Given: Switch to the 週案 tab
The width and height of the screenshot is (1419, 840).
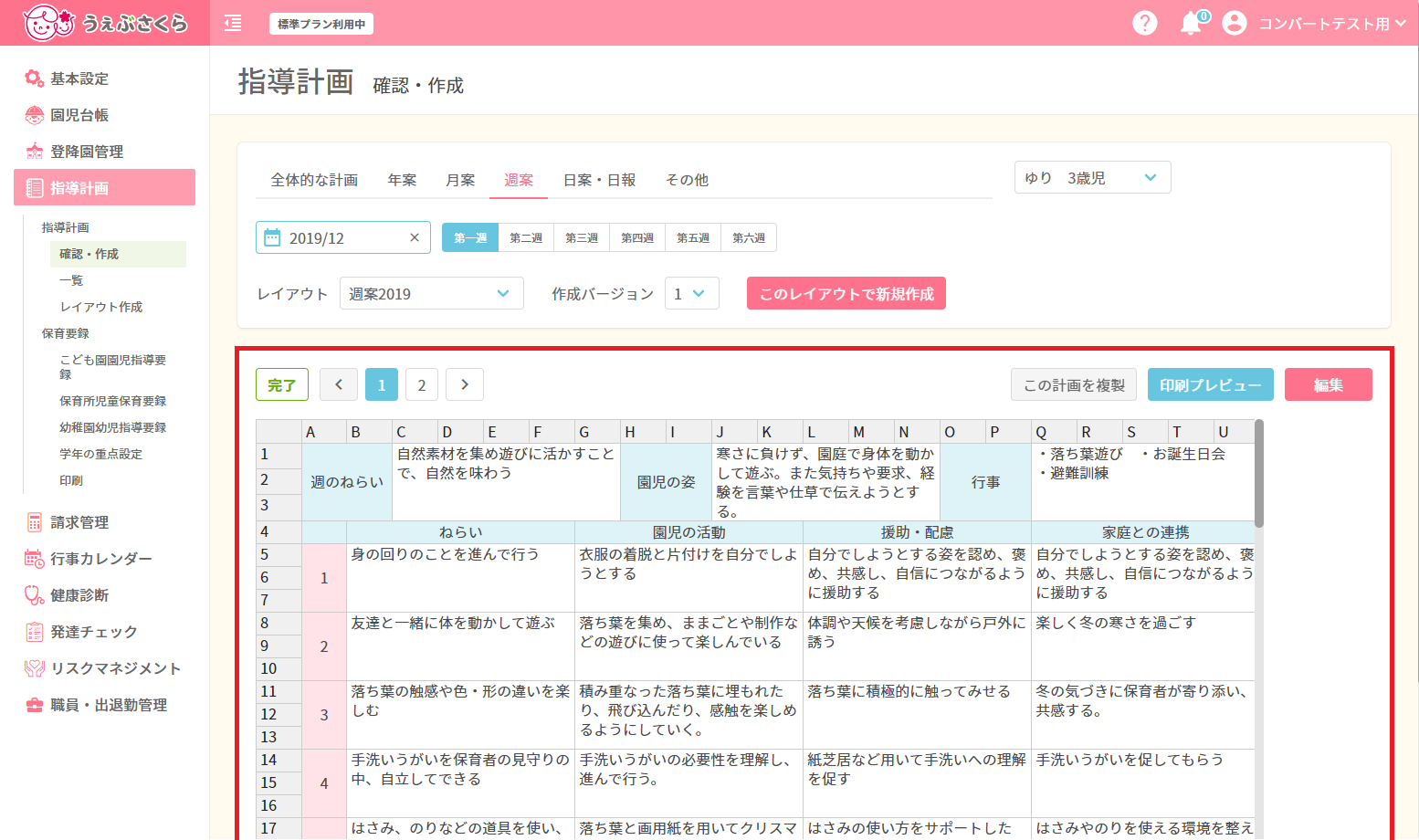Looking at the screenshot, I should [x=519, y=180].
